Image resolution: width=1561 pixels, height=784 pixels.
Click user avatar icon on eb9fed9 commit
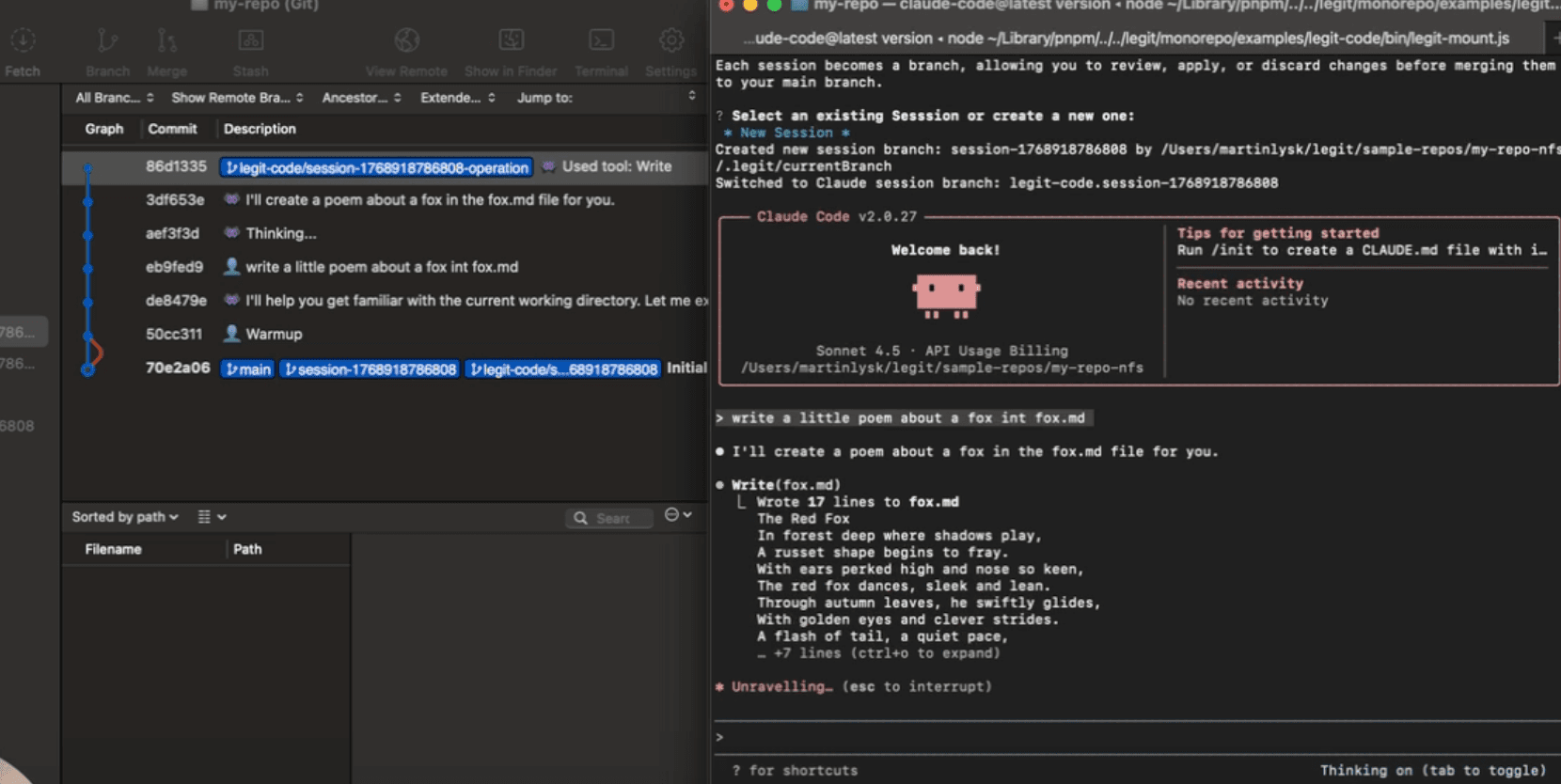tap(231, 267)
